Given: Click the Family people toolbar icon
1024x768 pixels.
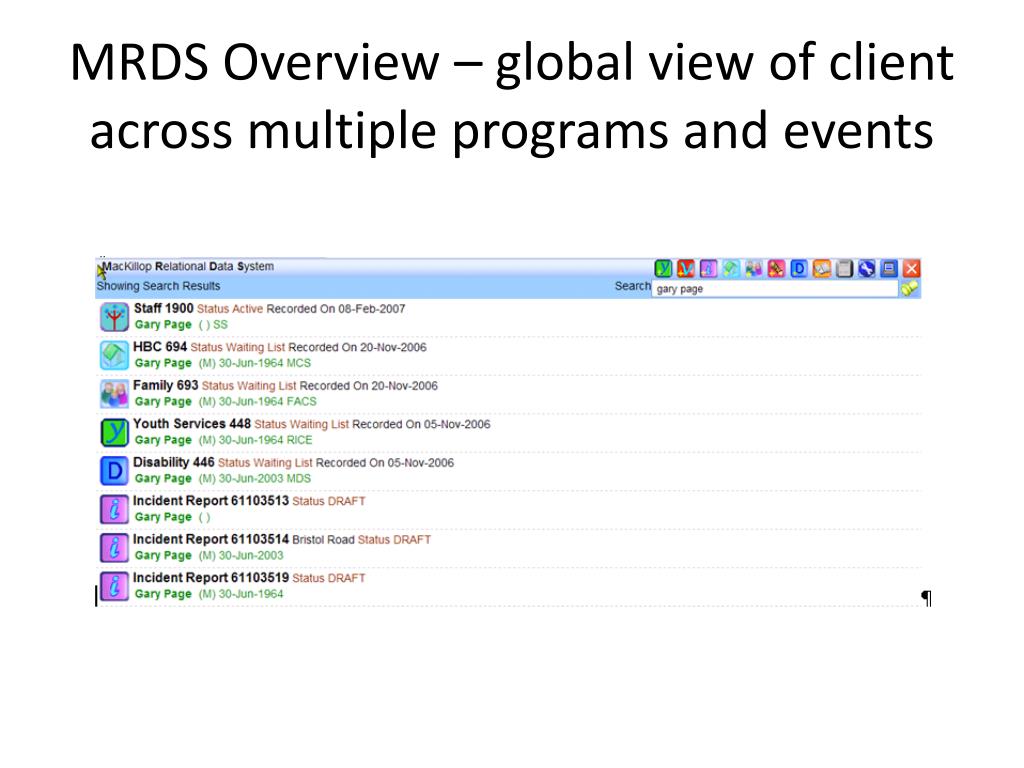Looking at the screenshot, I should (754, 268).
